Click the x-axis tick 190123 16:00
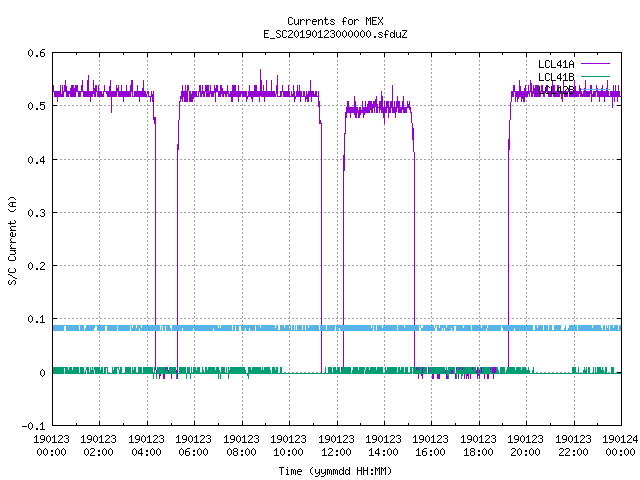The image size is (640, 480). point(431,446)
